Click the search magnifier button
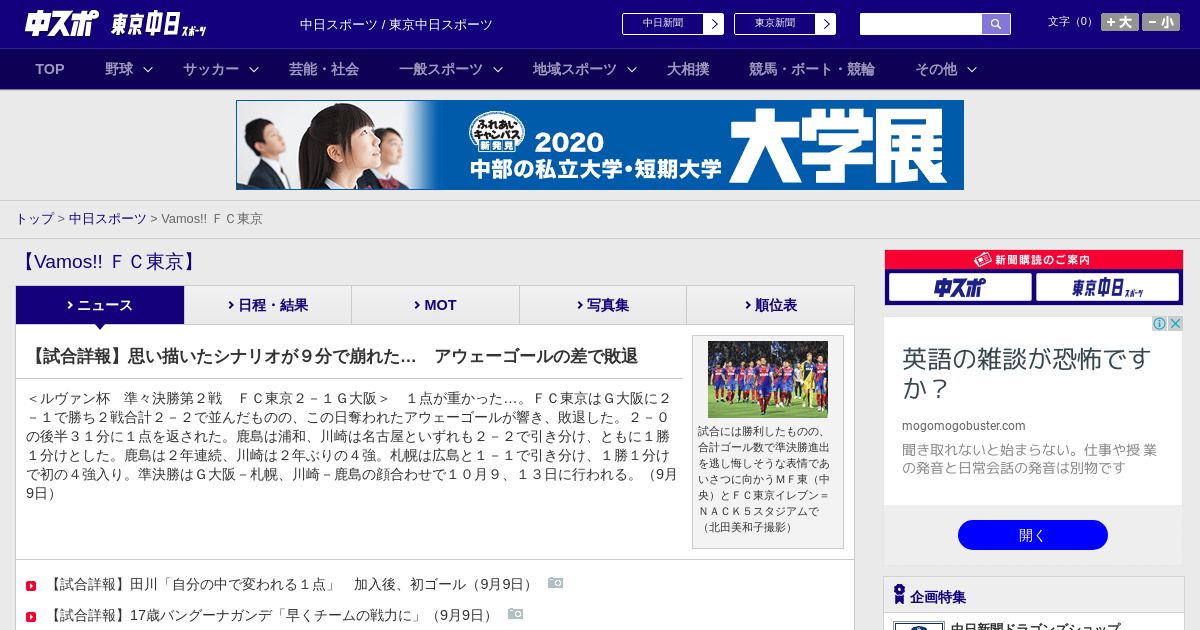Screen dimensions: 1200x630 click(996, 24)
